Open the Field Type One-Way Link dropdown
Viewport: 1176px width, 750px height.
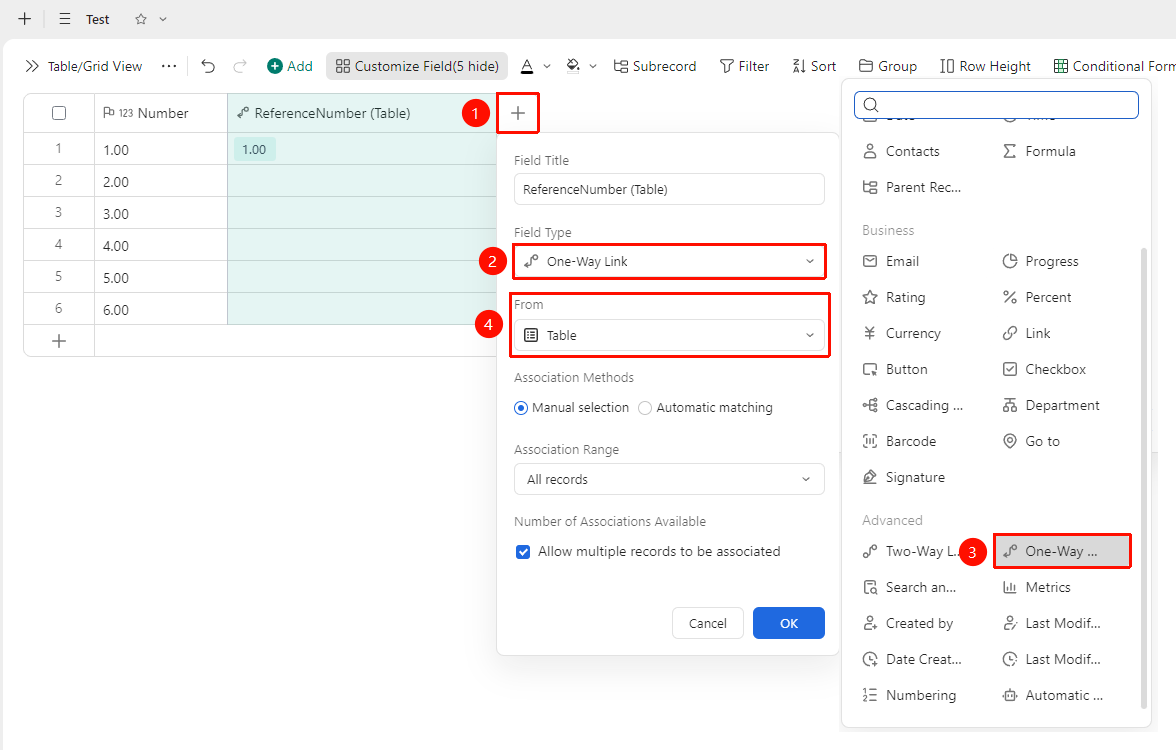point(669,261)
